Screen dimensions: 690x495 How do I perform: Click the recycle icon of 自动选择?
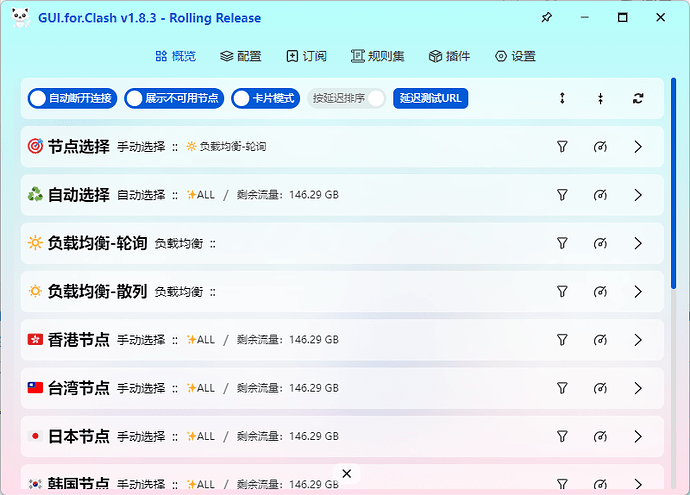(35, 194)
